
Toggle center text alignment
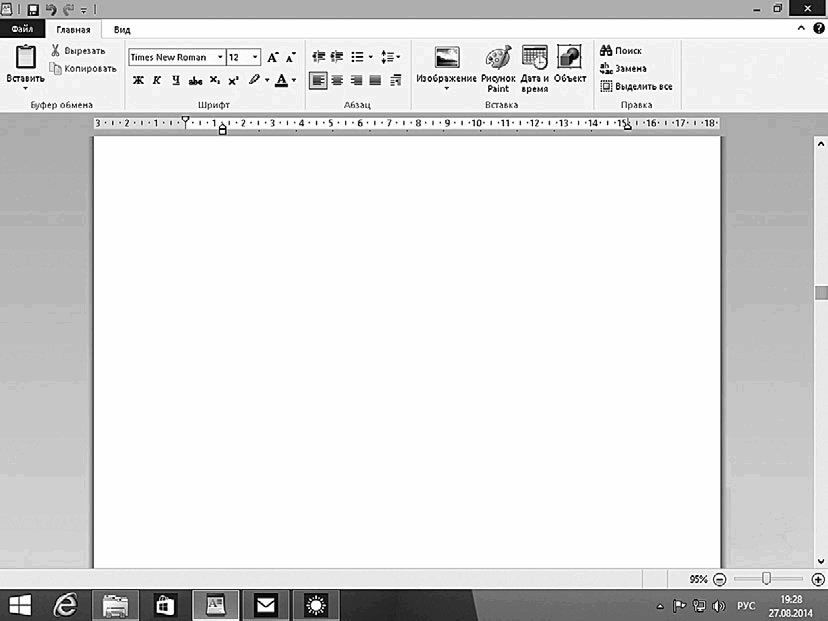pyautogui.click(x=337, y=80)
